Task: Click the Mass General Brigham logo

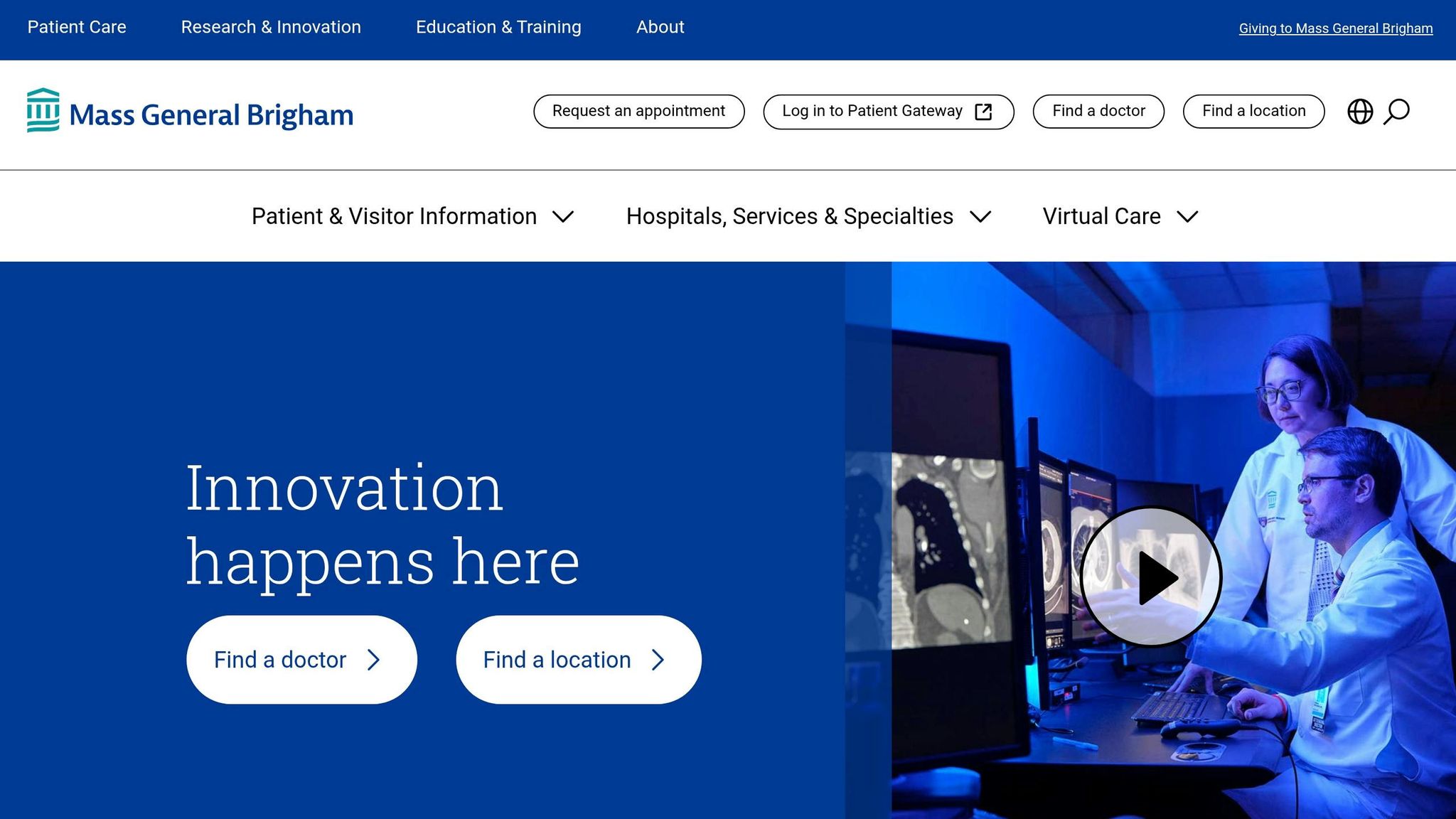Action: (x=190, y=112)
